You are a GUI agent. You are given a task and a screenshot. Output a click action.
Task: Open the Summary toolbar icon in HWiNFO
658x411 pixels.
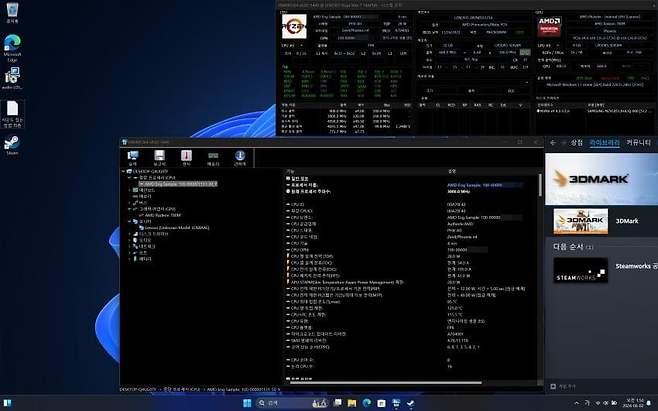[x=132, y=156]
